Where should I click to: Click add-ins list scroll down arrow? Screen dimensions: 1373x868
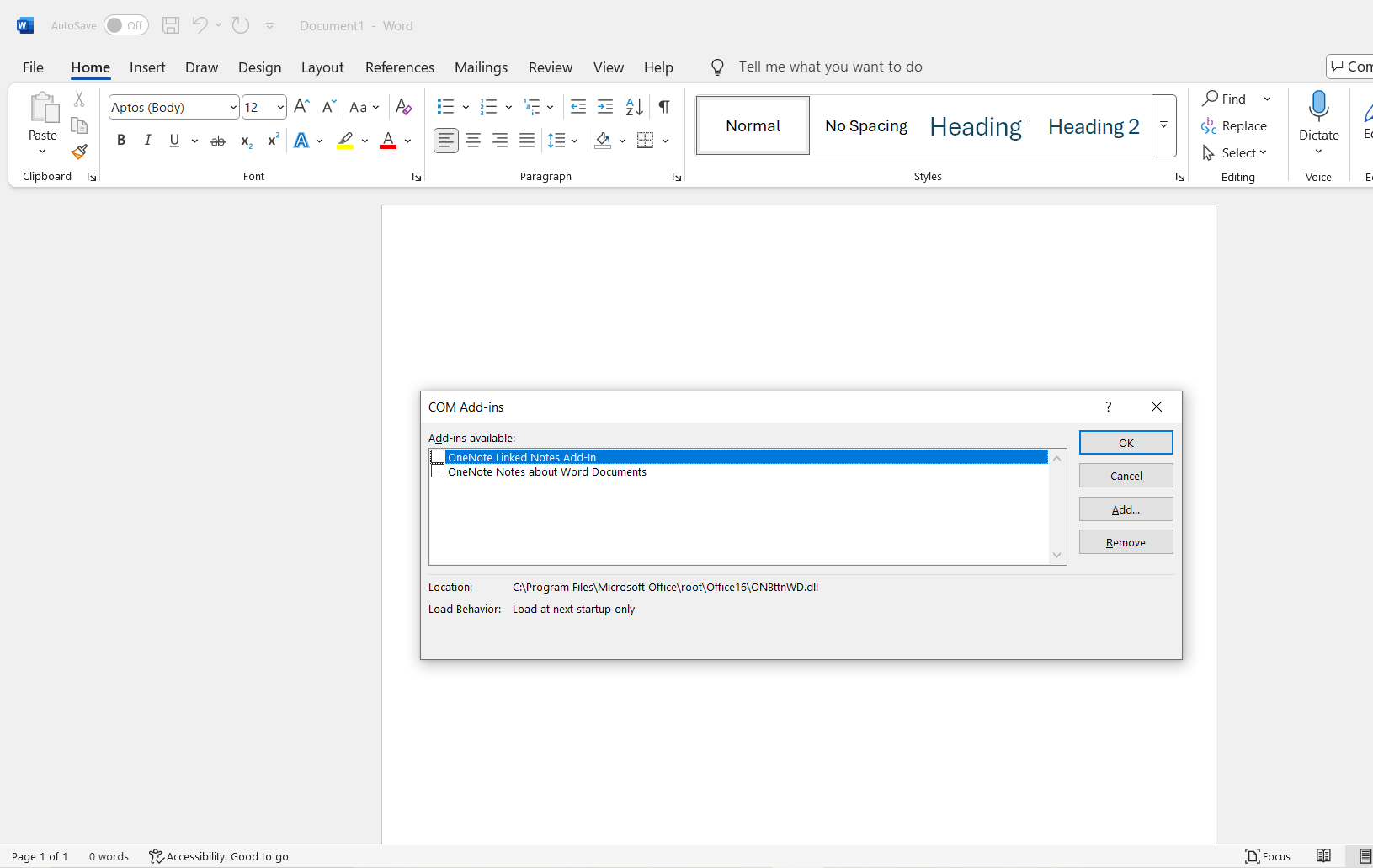pyautogui.click(x=1057, y=556)
